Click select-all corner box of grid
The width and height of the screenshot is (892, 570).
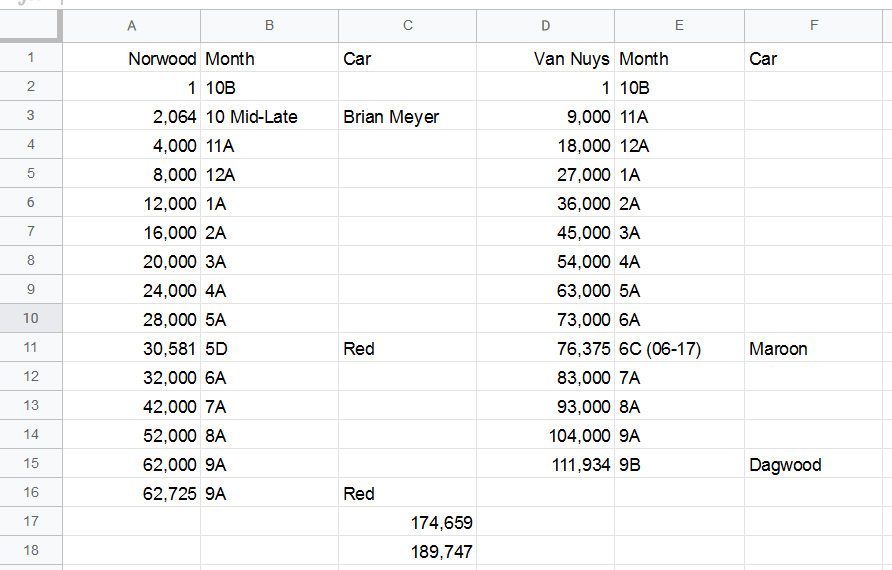30,26
